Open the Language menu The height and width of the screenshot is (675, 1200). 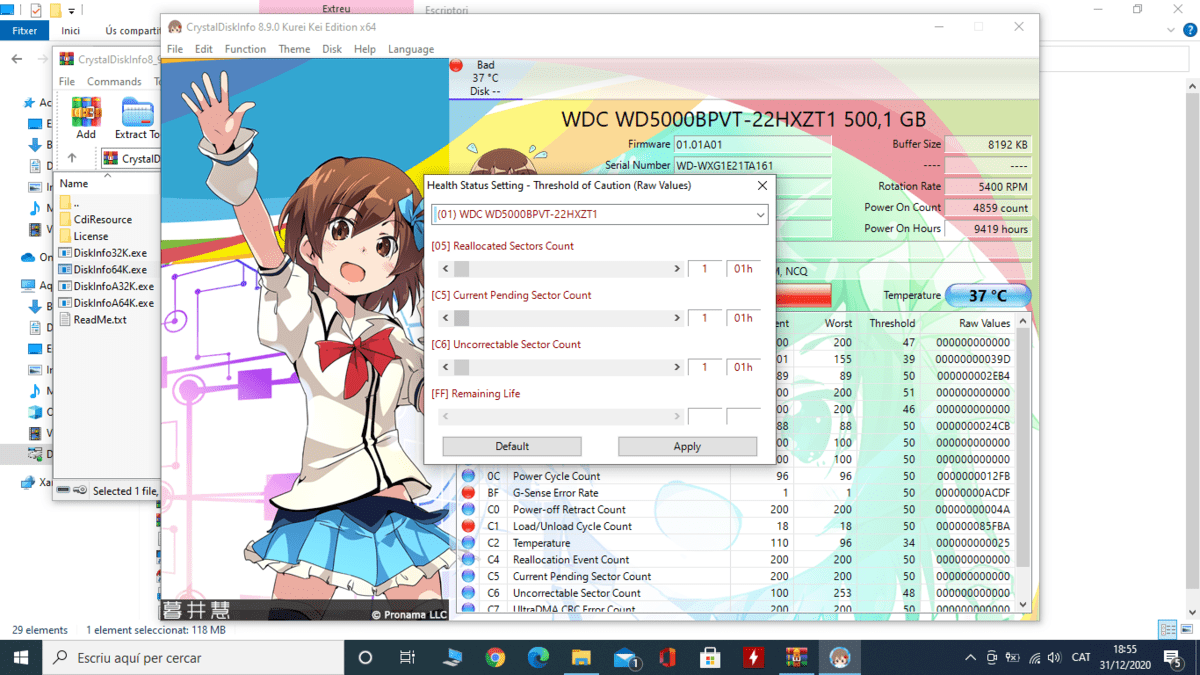(x=411, y=49)
